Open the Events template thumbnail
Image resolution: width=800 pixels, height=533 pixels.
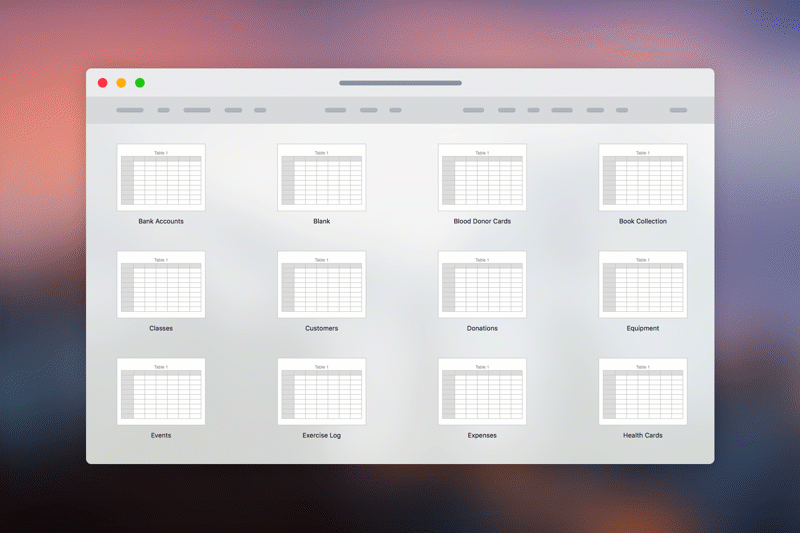pyautogui.click(x=161, y=391)
